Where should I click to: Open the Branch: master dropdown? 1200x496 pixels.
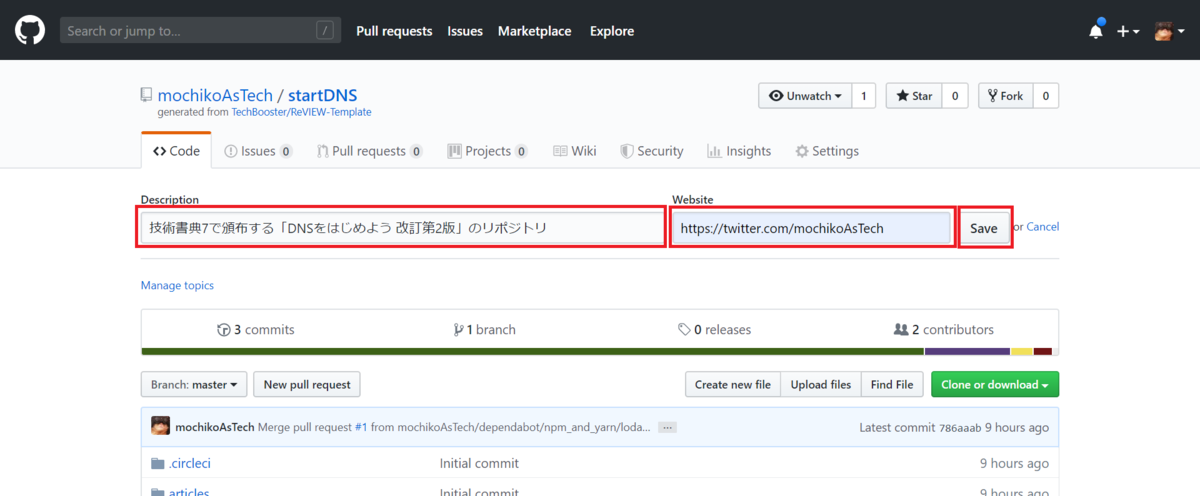pyautogui.click(x=194, y=385)
